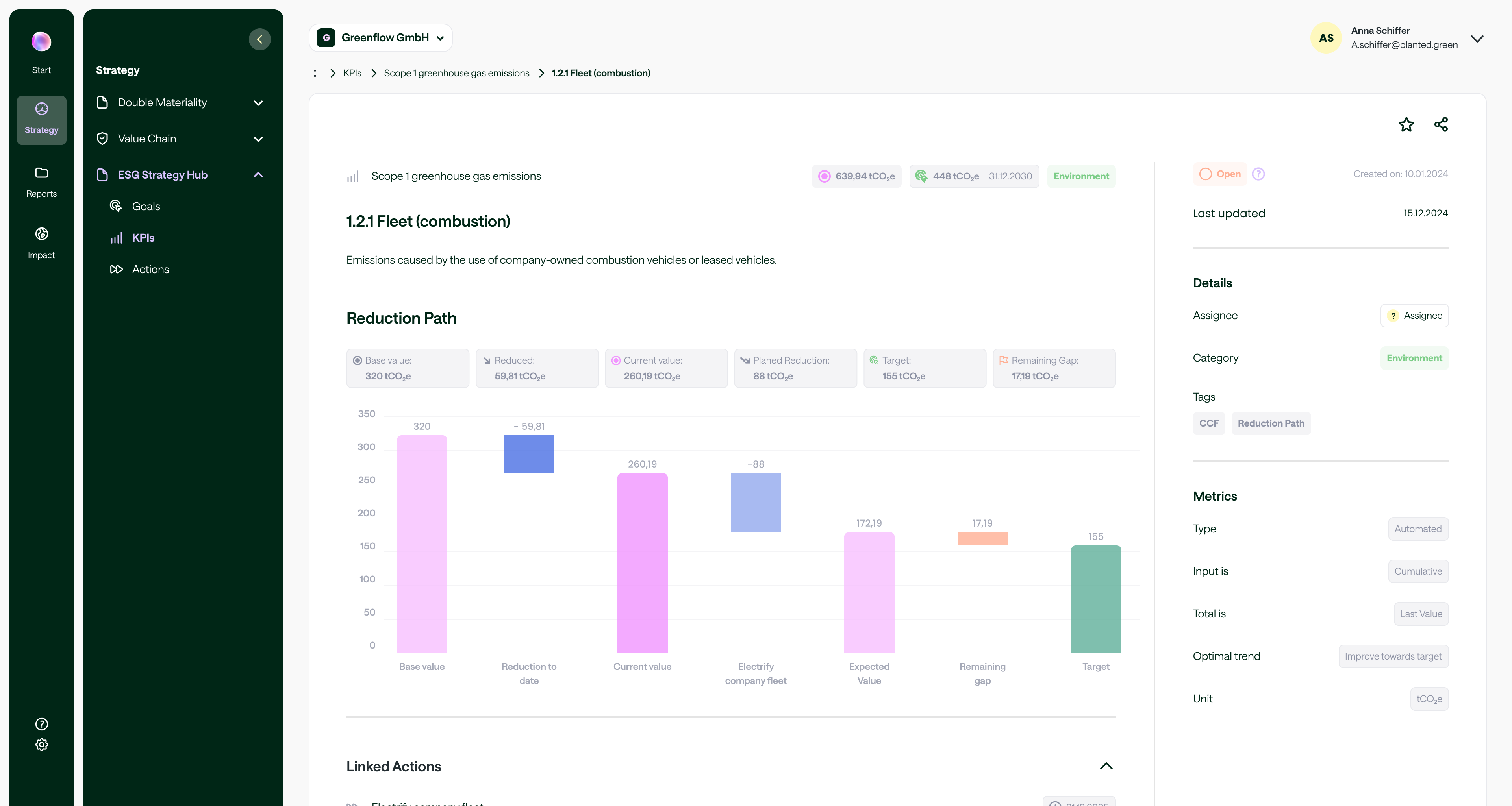
Task: Click the Improve towards target value
Action: [1393, 656]
